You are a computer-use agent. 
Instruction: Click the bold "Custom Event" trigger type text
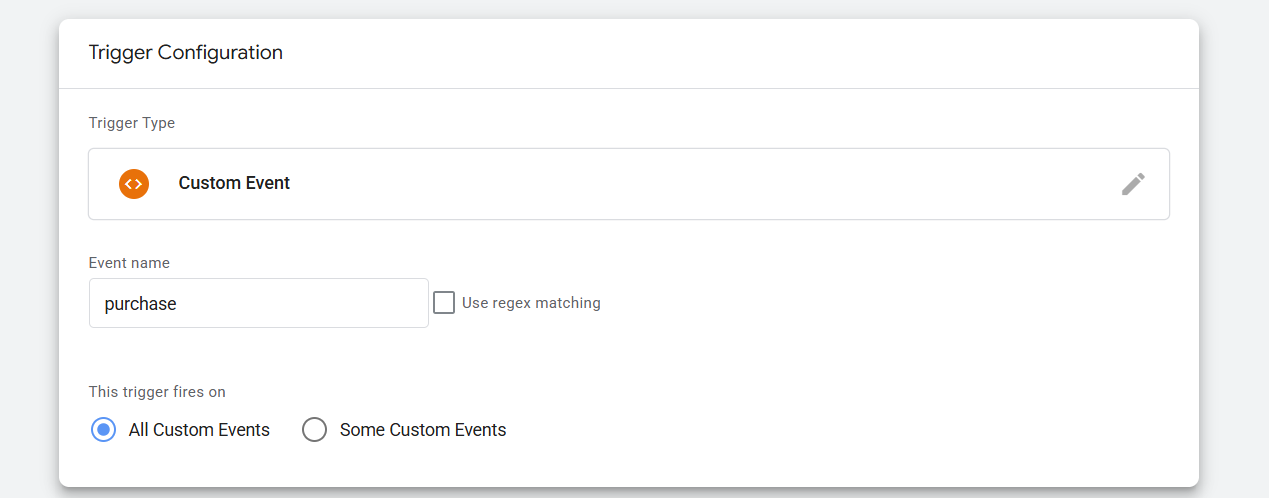(234, 184)
